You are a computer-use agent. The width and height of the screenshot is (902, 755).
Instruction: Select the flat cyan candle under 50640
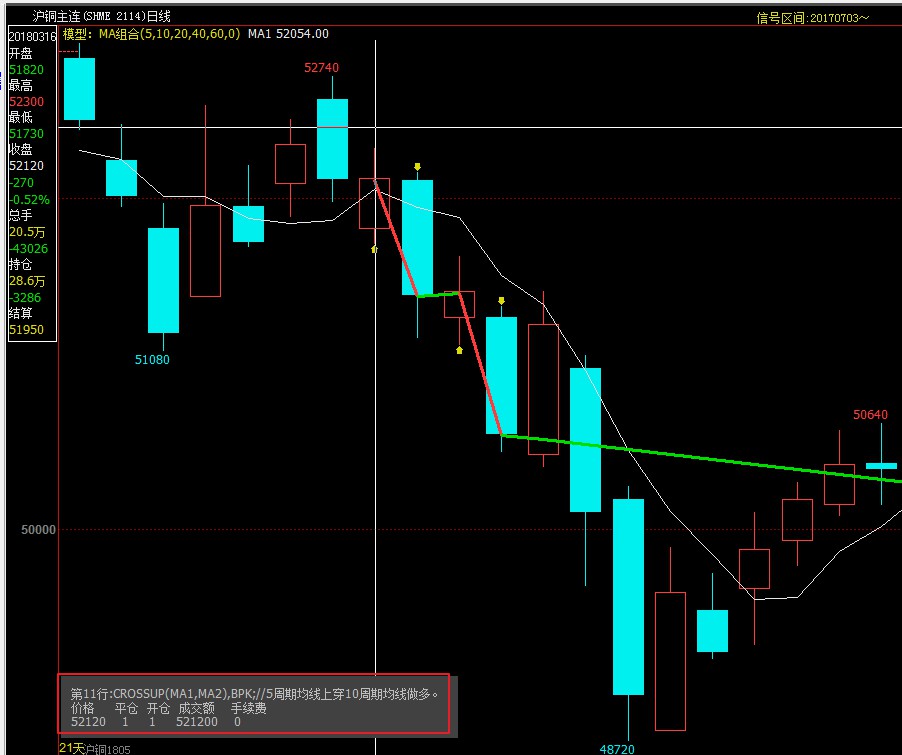click(x=881, y=466)
